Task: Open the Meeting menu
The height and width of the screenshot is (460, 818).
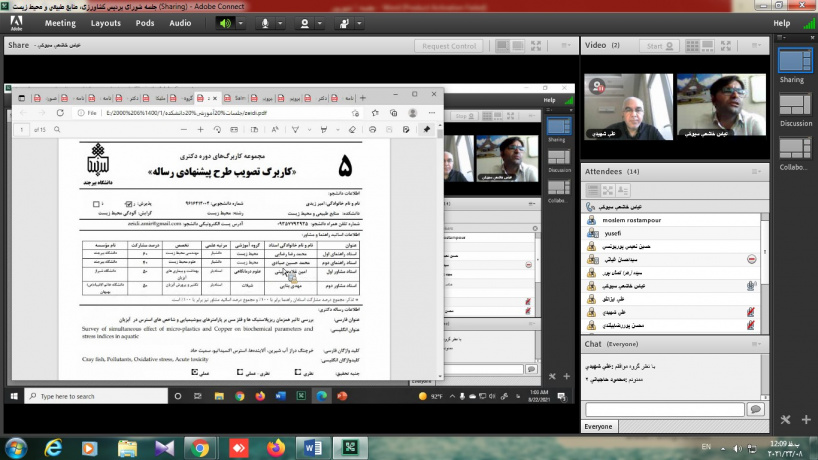Action: point(60,23)
